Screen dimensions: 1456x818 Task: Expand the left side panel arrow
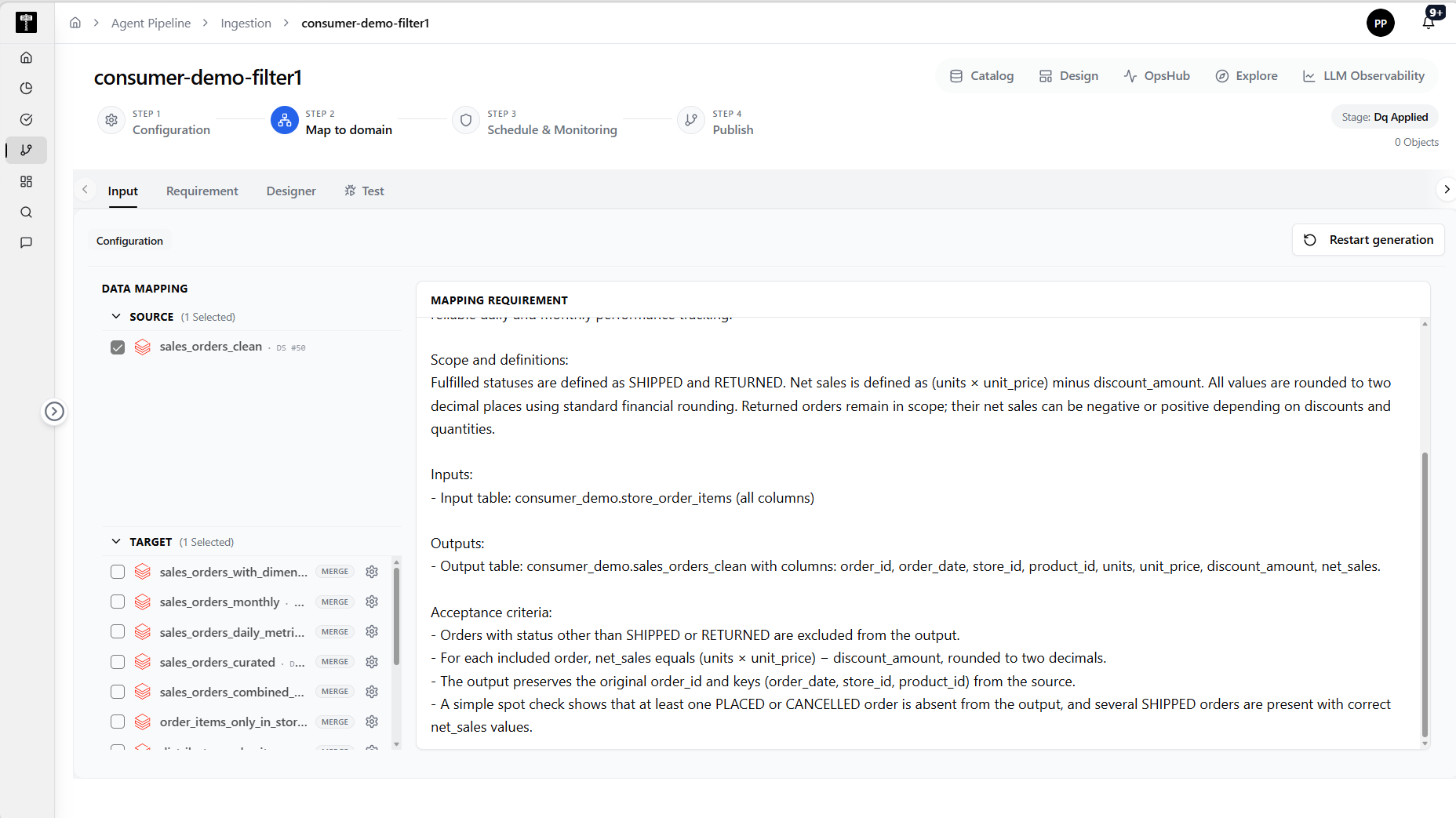click(x=54, y=411)
